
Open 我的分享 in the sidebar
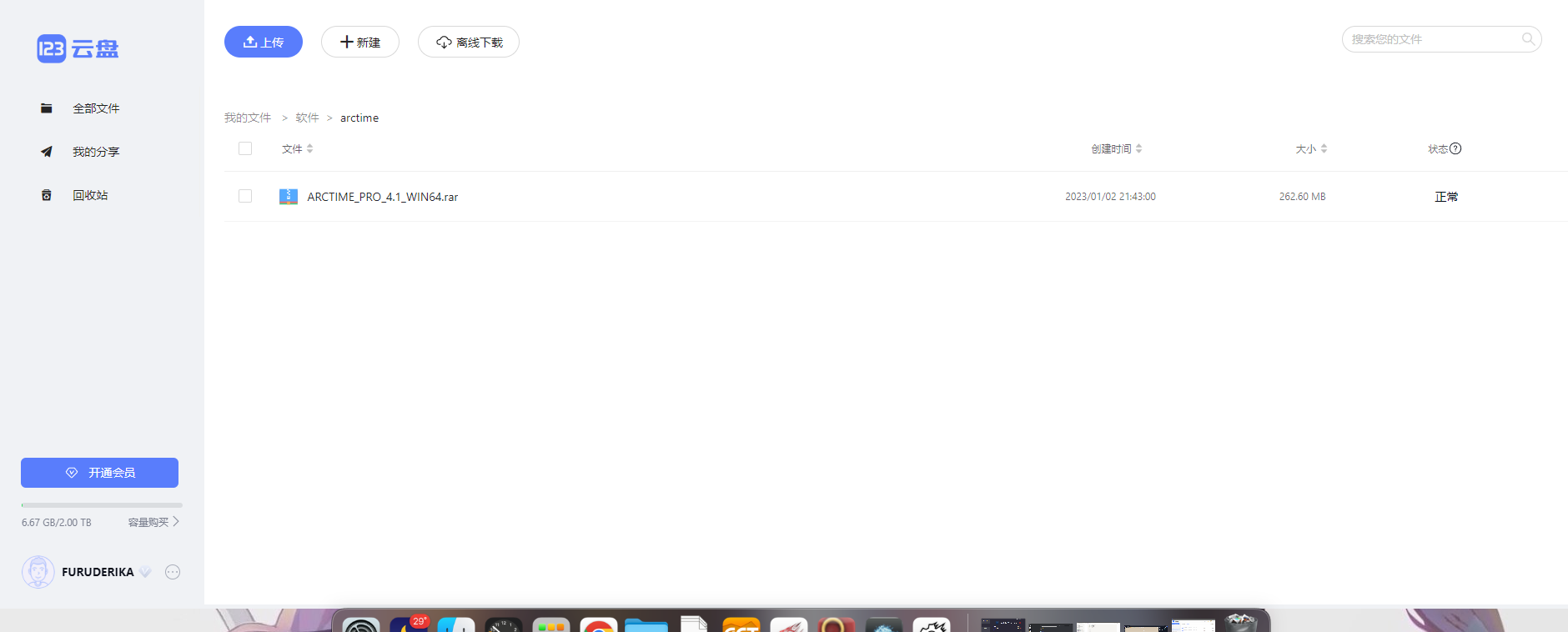(96, 152)
